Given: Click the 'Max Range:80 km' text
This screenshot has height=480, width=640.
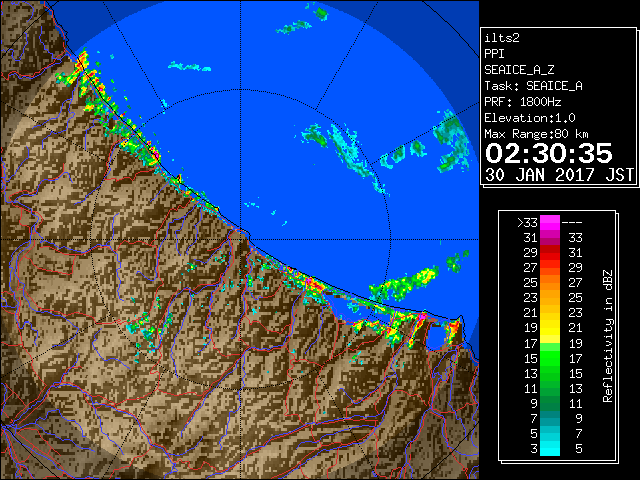Looking at the screenshot, I should [x=536, y=134].
